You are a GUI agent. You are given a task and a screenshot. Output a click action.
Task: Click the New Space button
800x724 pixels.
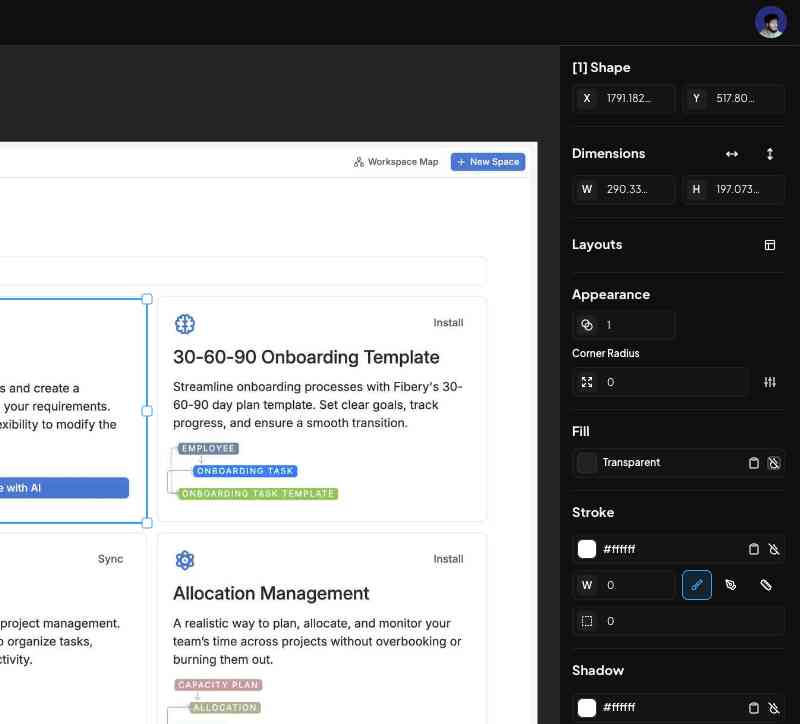tap(488, 162)
